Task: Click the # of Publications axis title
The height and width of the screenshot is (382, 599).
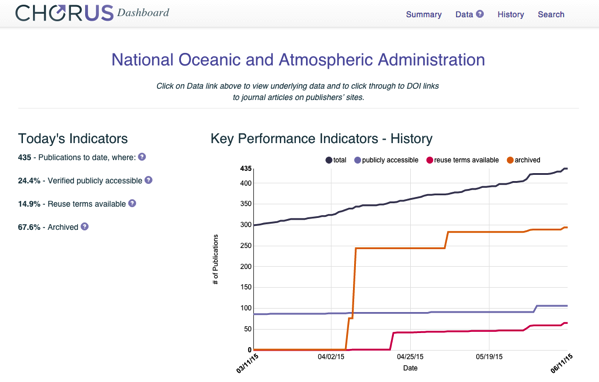Action: (x=215, y=259)
